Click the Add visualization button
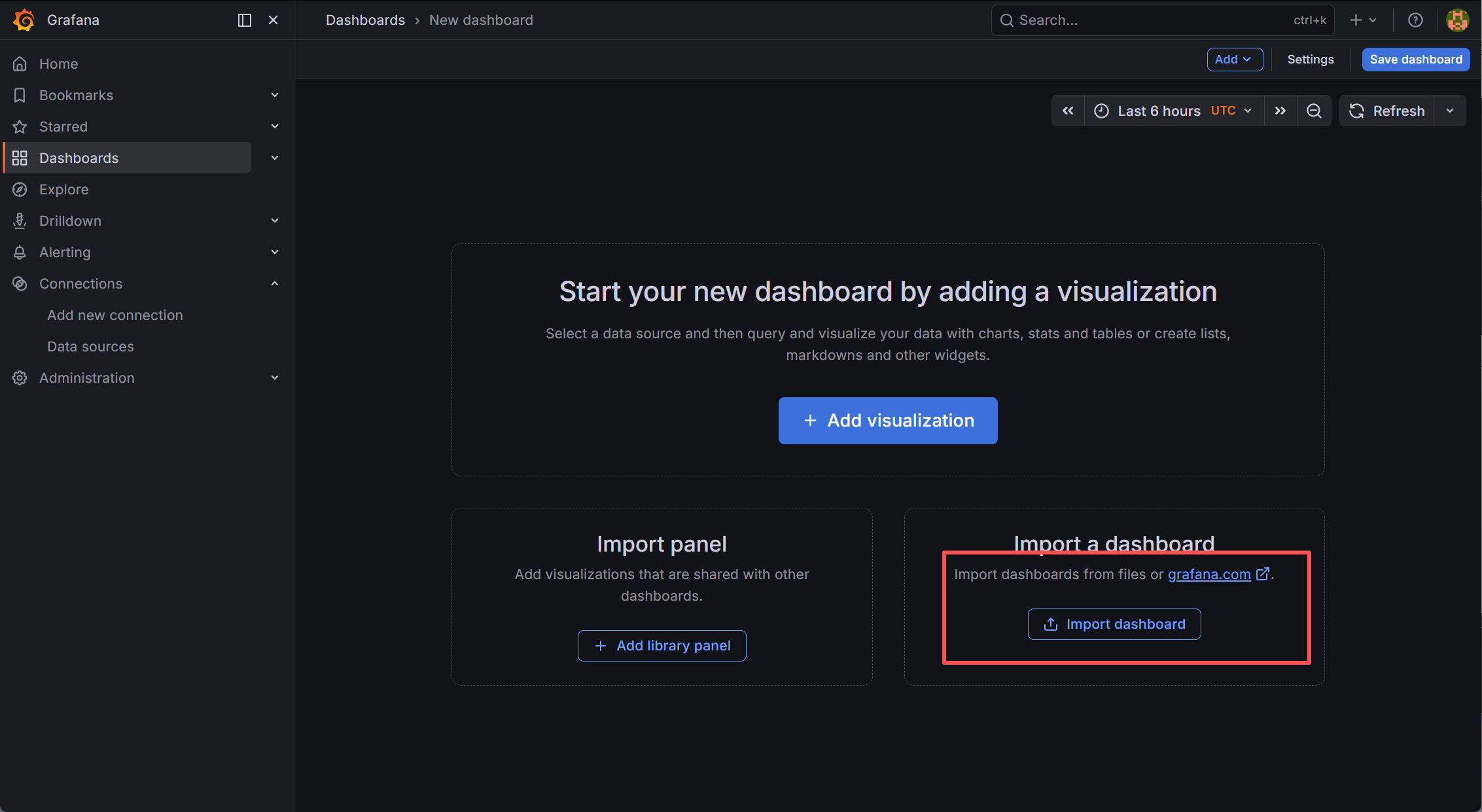The image size is (1482, 812). pyautogui.click(x=888, y=421)
